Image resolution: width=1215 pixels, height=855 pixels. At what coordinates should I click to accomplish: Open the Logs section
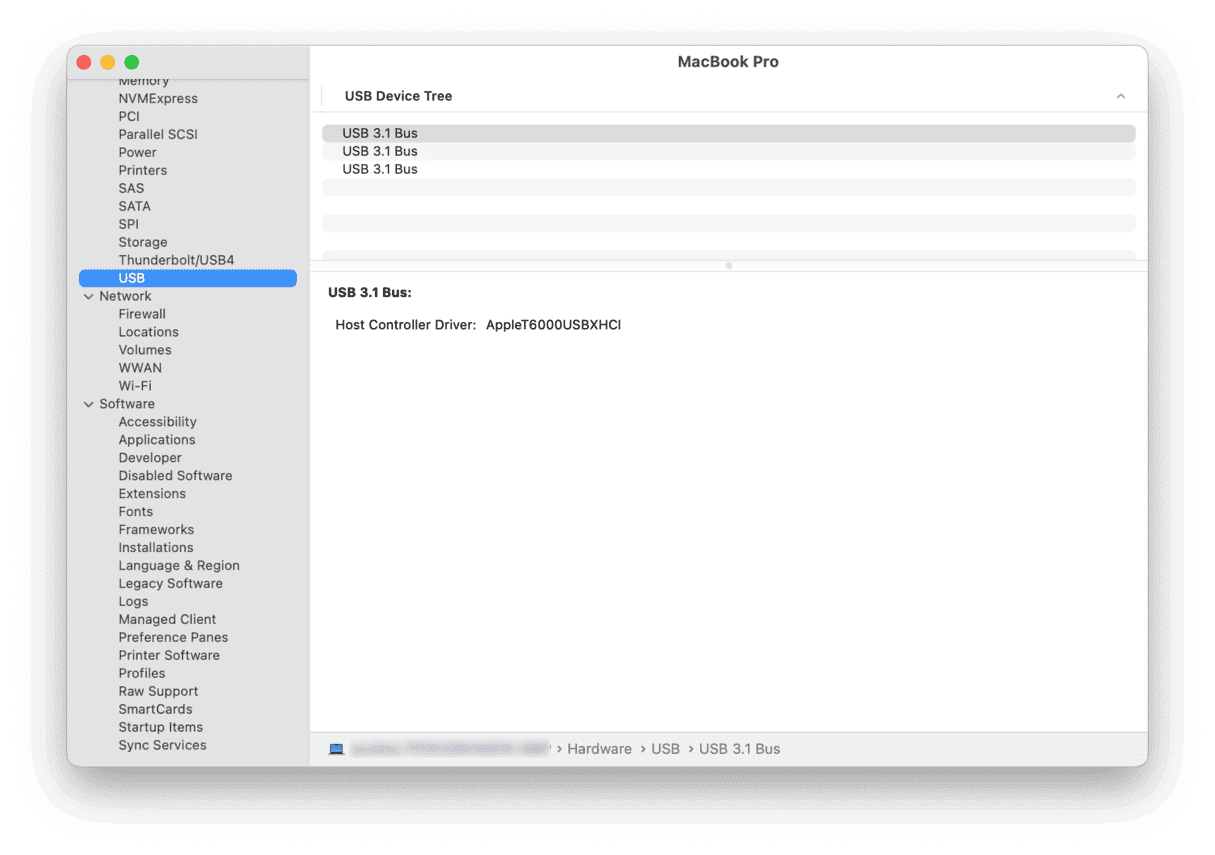(x=133, y=601)
